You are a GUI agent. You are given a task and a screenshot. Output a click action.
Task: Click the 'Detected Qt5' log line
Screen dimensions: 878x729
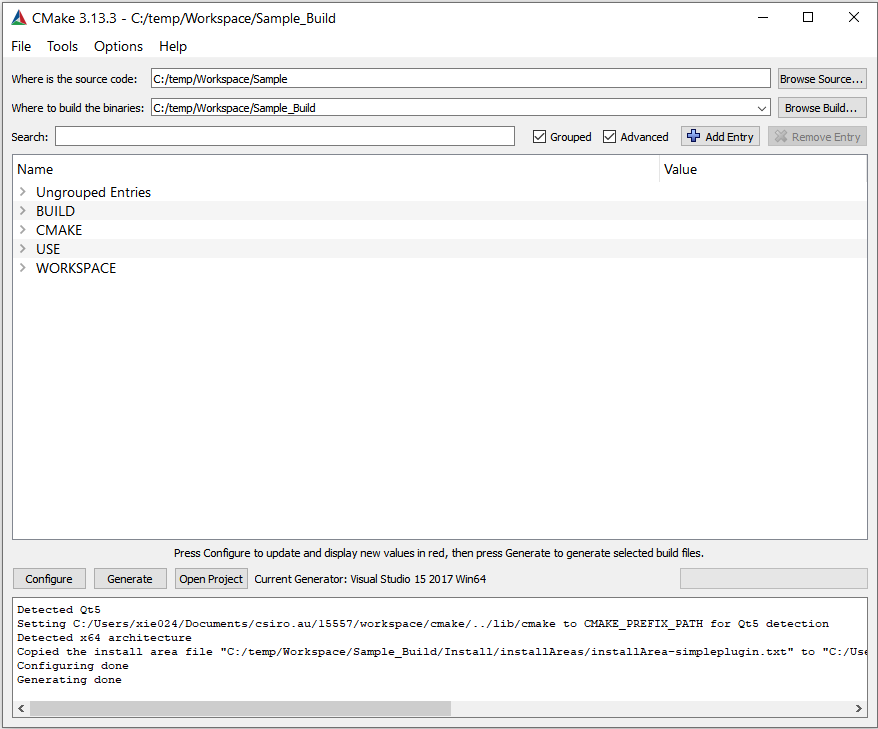pos(59,610)
